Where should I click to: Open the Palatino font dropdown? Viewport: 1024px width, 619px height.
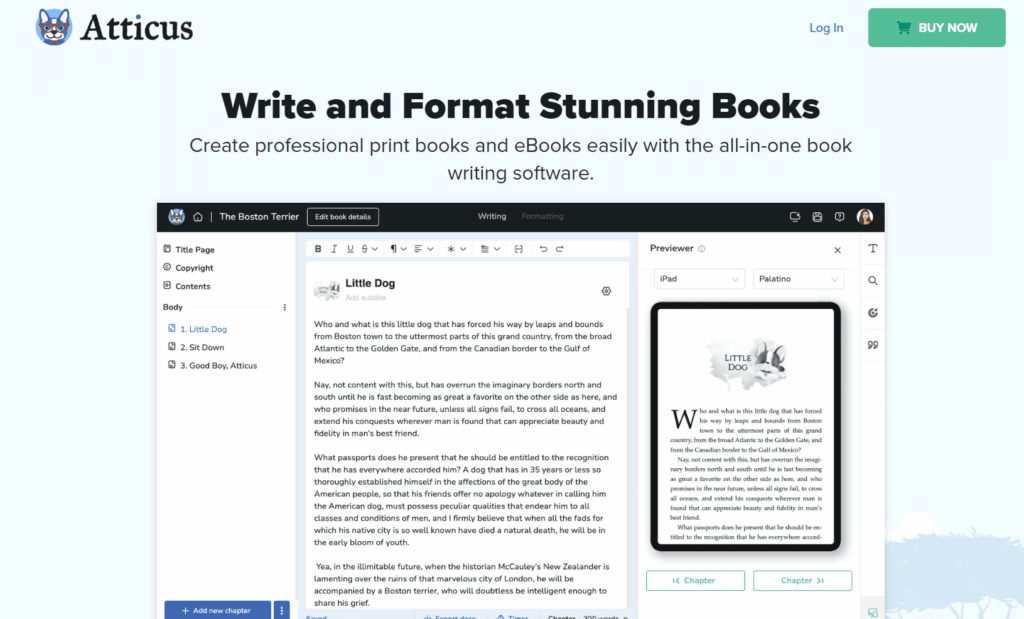click(x=798, y=278)
